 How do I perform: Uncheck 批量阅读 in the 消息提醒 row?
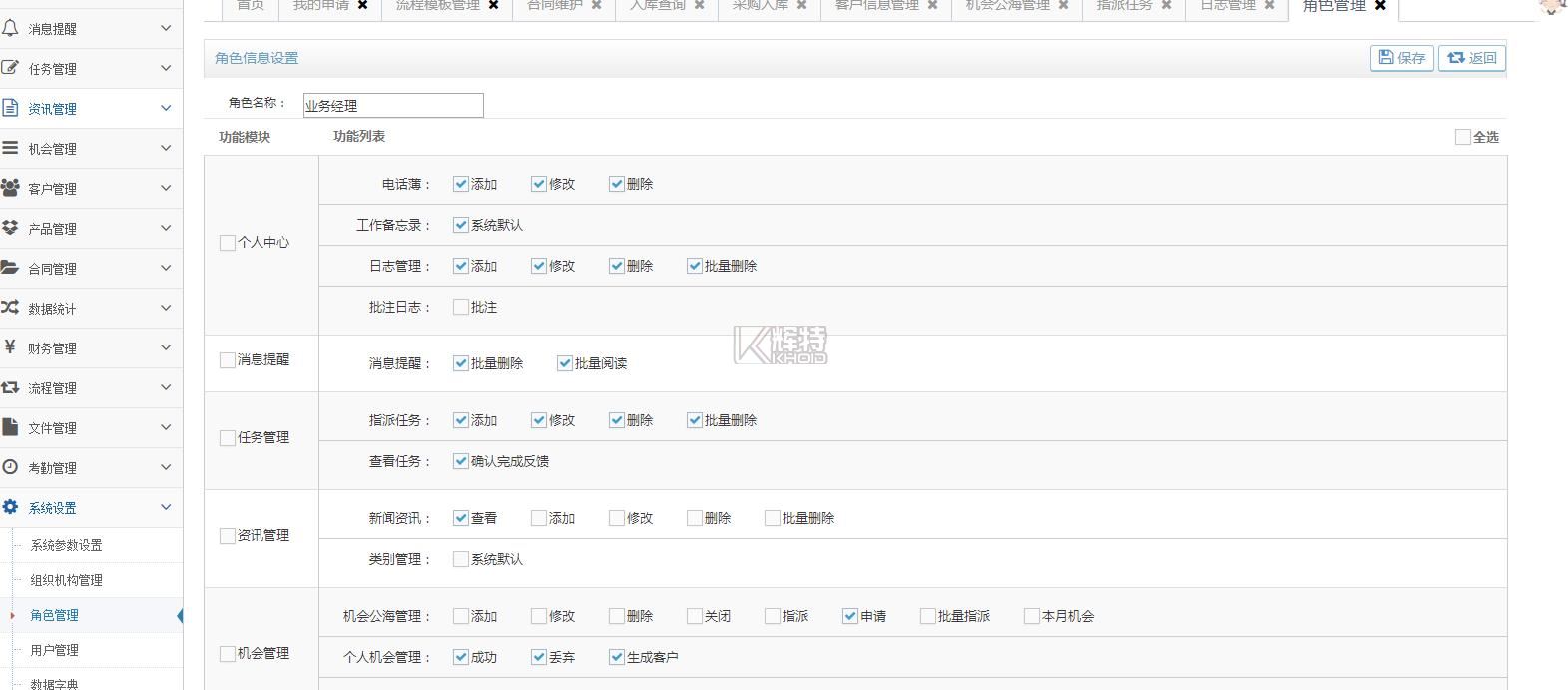[564, 363]
